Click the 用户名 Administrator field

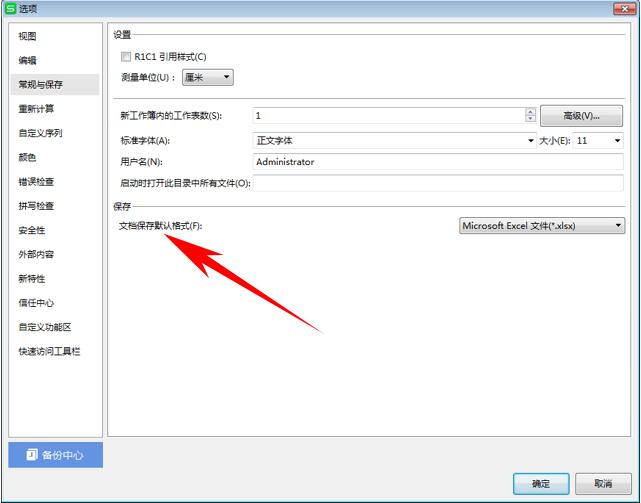(438, 162)
